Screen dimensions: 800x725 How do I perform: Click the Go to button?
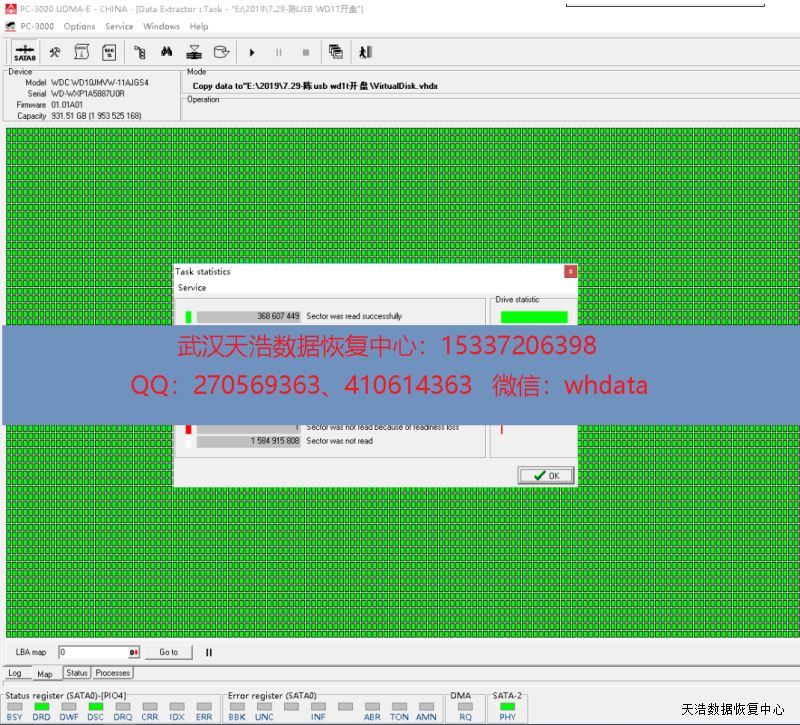168,652
